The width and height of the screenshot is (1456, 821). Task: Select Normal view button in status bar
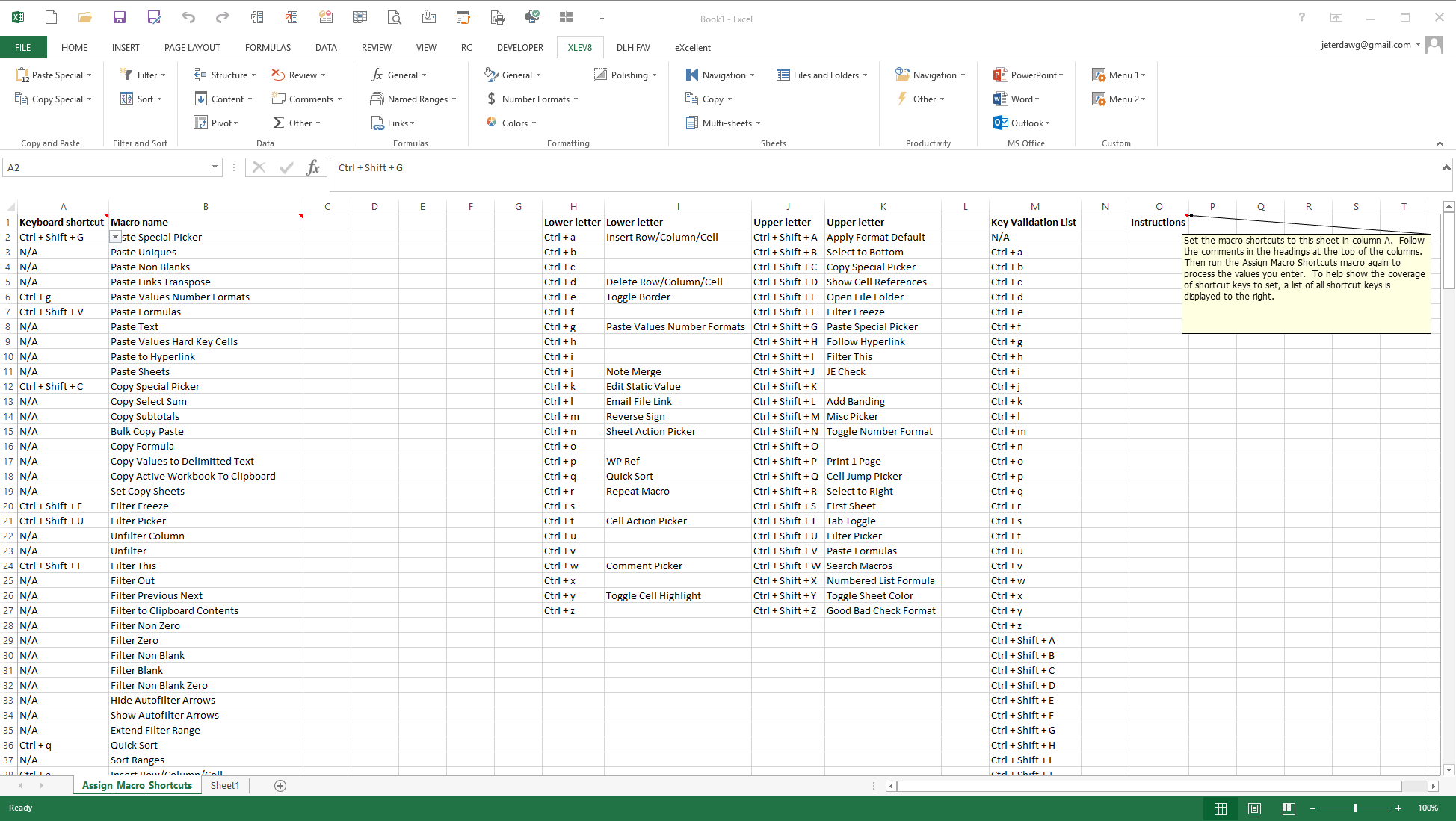[x=1221, y=808]
